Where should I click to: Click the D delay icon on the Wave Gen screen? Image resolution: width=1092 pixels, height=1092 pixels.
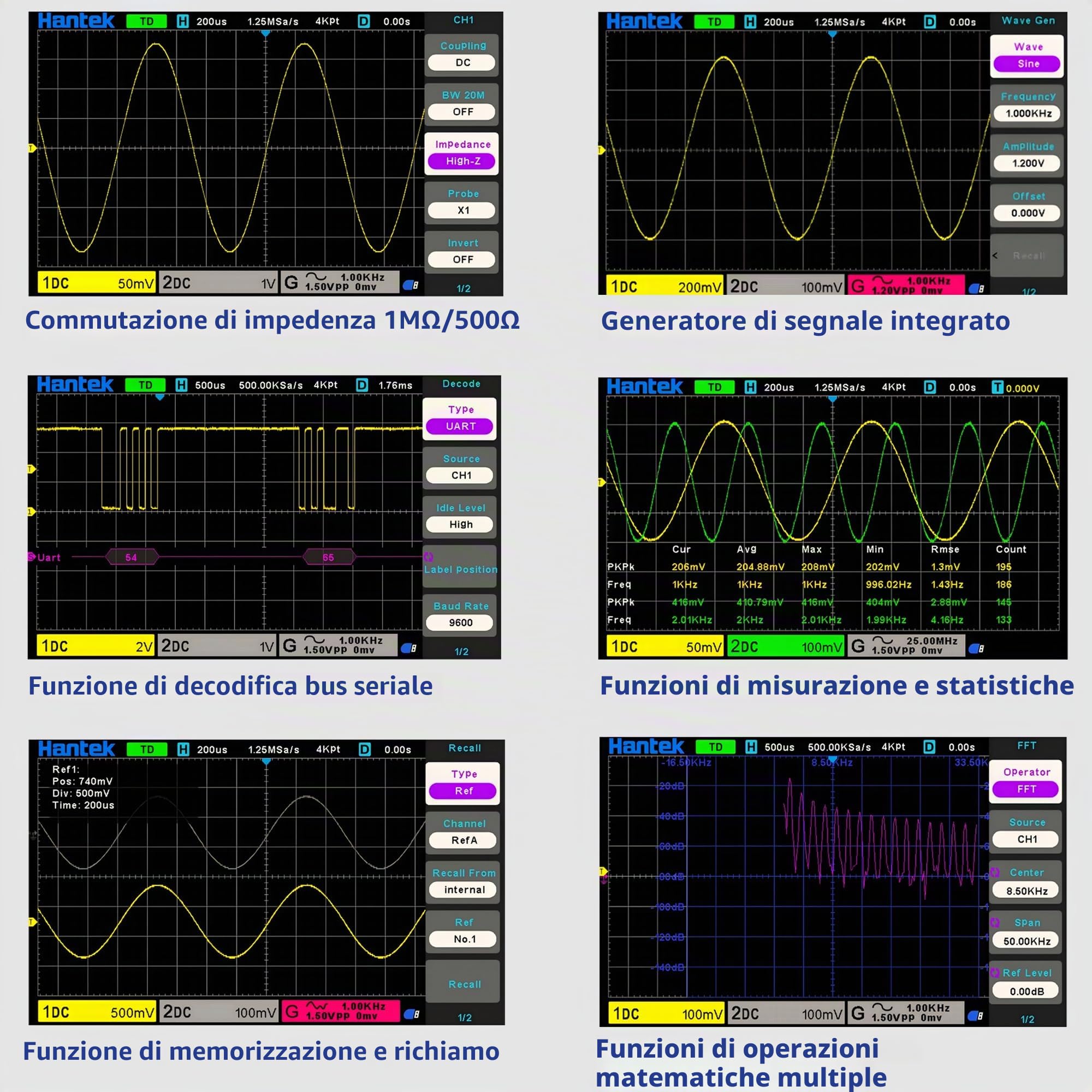930,22
